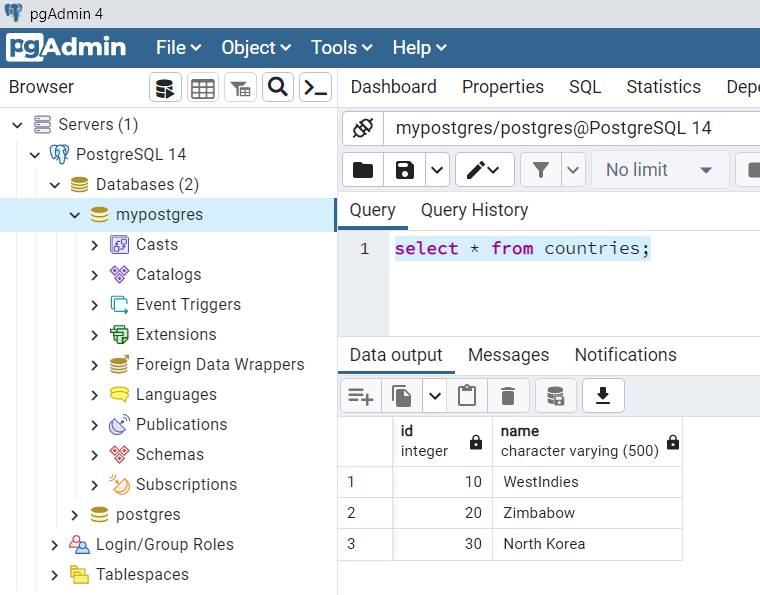760x595 pixels.
Task: Expand the Event Triggers node
Action: tap(95, 305)
